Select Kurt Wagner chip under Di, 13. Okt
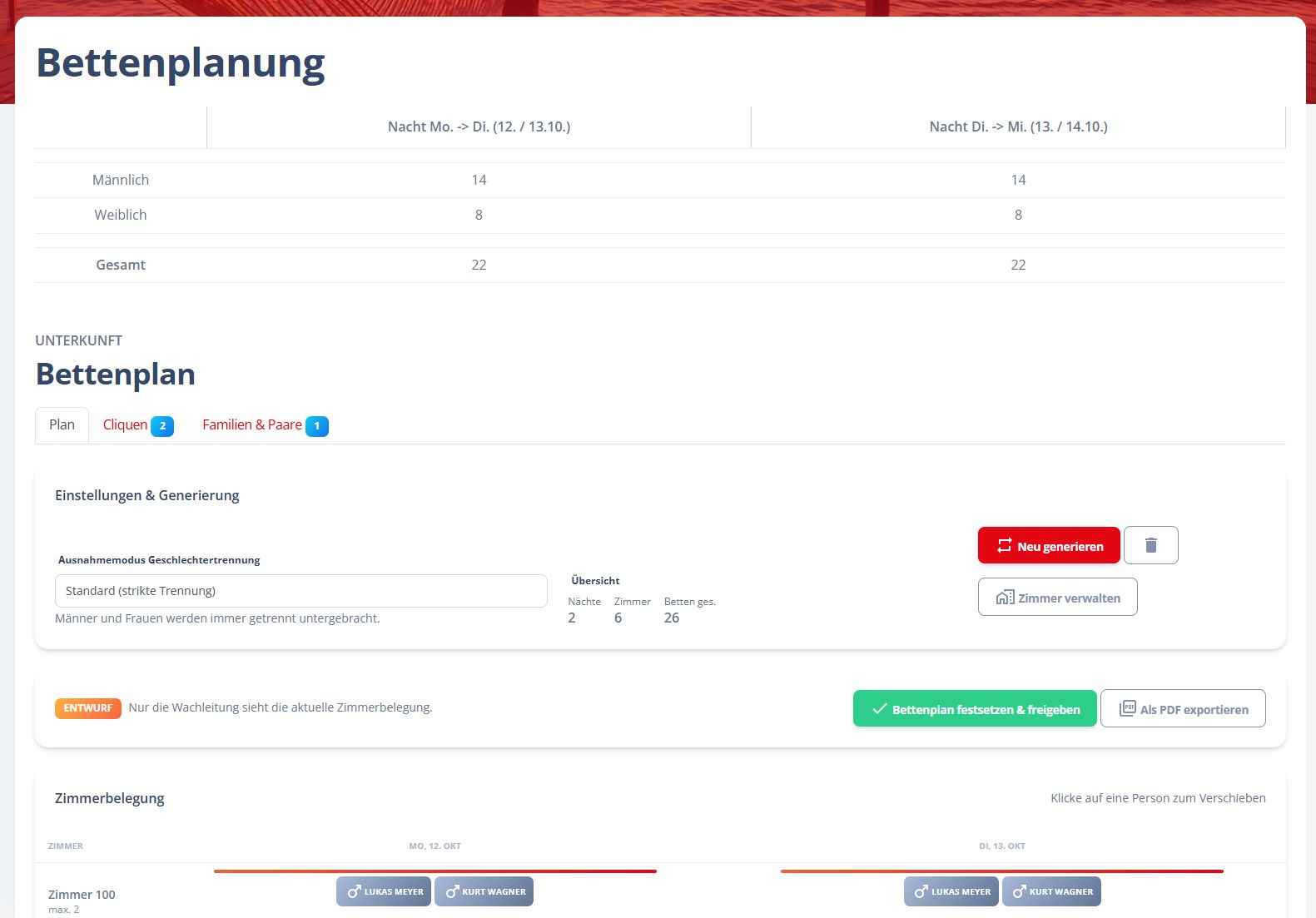The image size is (1316, 918). point(1051,891)
